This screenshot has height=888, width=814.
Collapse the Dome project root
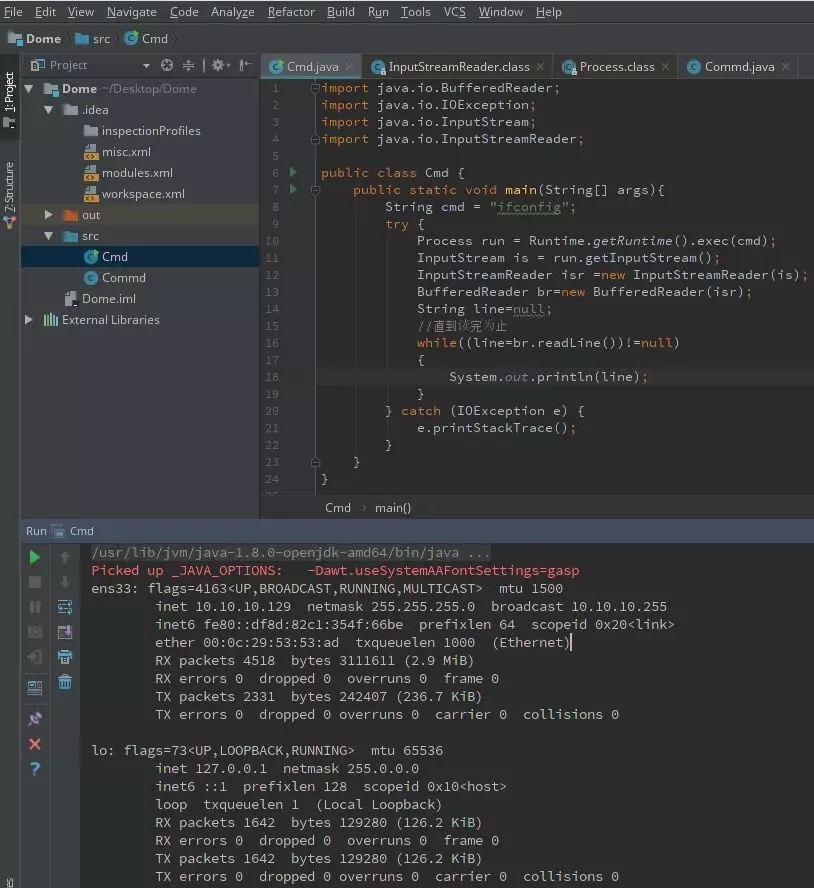tap(29, 88)
